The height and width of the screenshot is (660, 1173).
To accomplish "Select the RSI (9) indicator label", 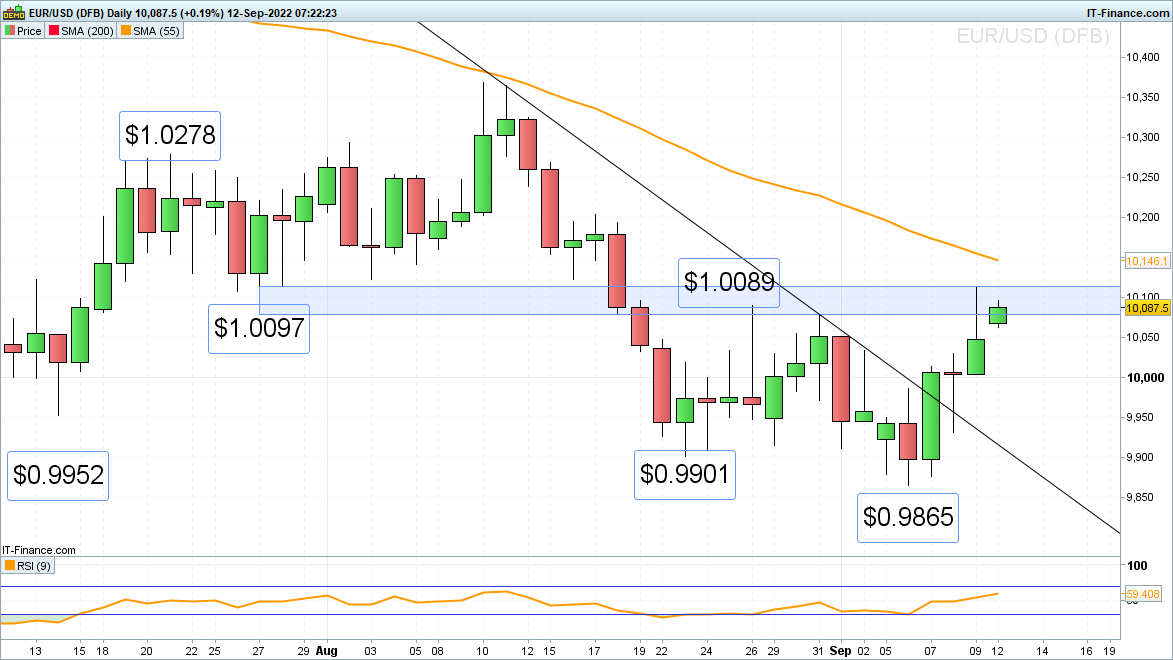I will (x=34, y=566).
